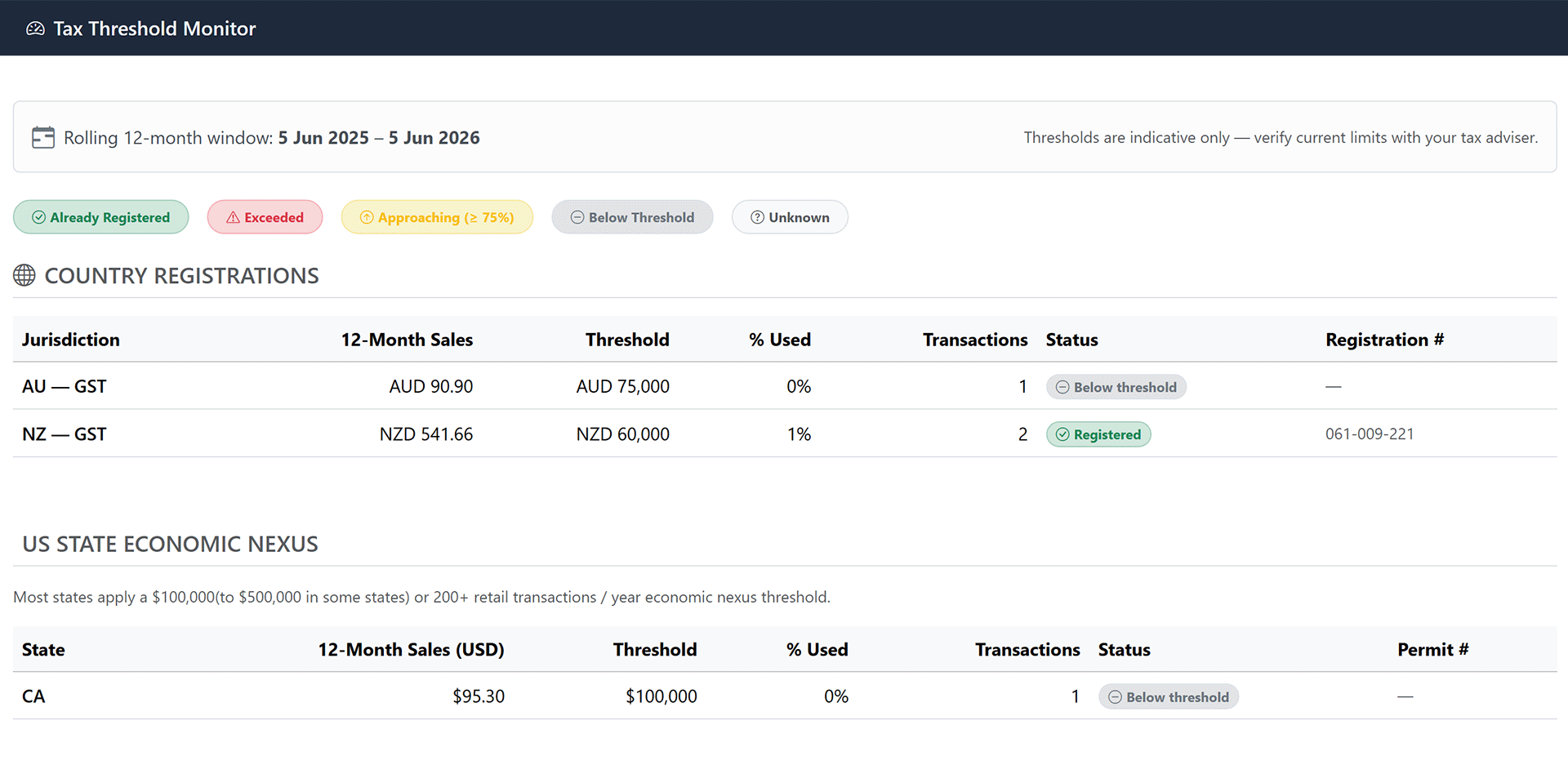
Task: Click the Jurisdiction column header
Action: pos(71,340)
